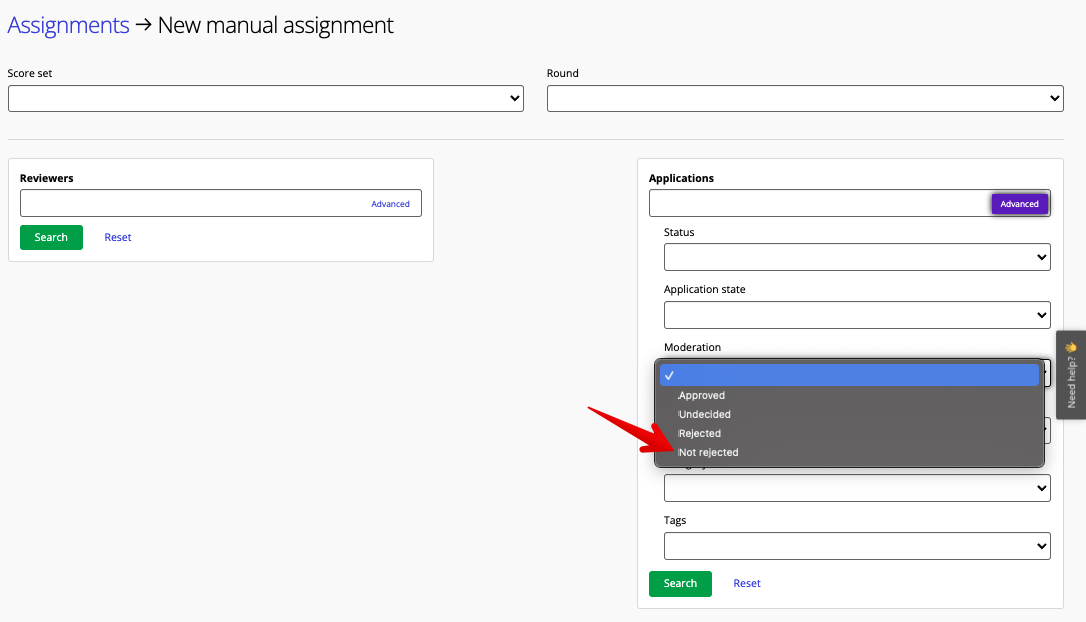
Task: Toggle the Advanced button in Applications panel
Action: click(x=1020, y=204)
